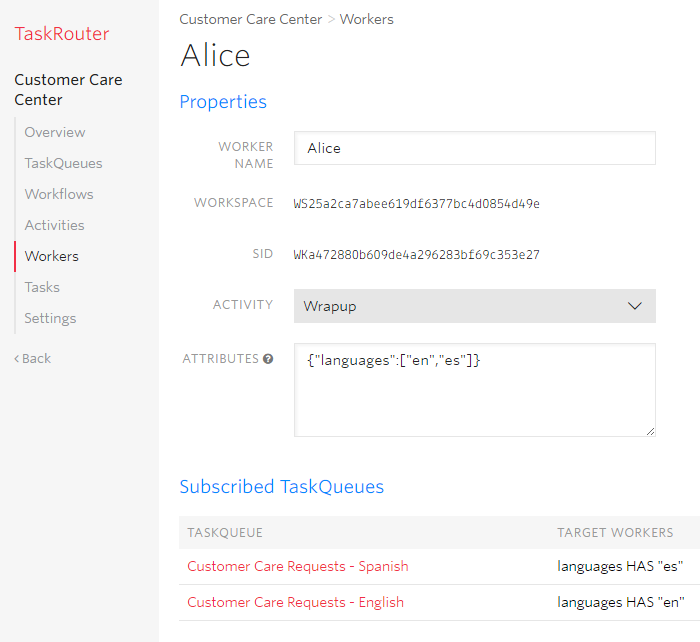Click the languages HAS "en" cell
700x642 pixels.
[x=621, y=602]
